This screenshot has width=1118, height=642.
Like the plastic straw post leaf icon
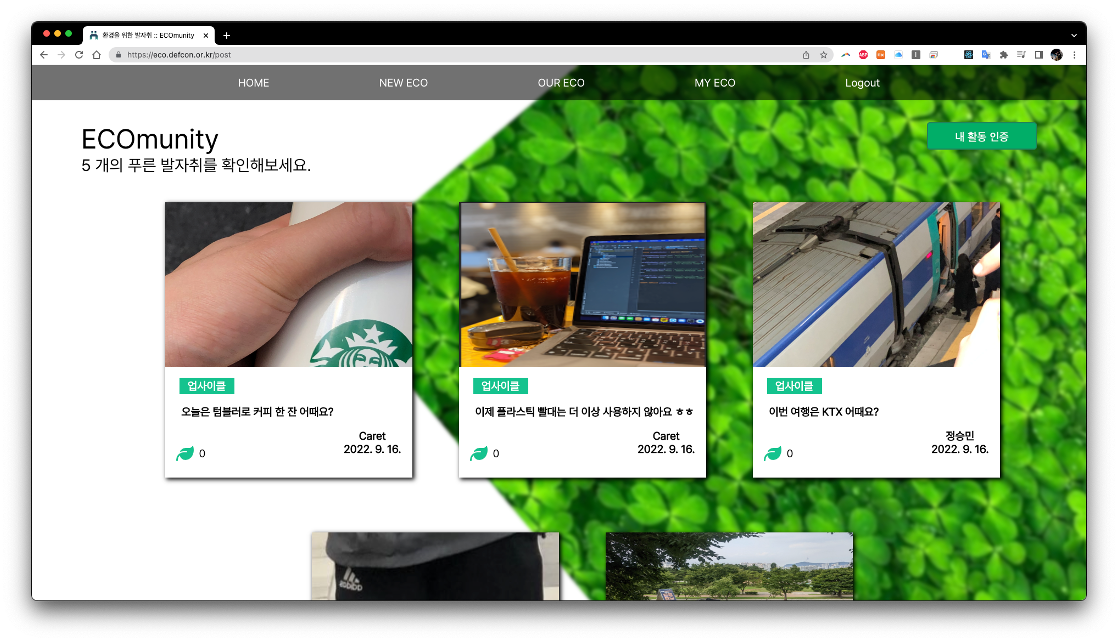pos(479,454)
